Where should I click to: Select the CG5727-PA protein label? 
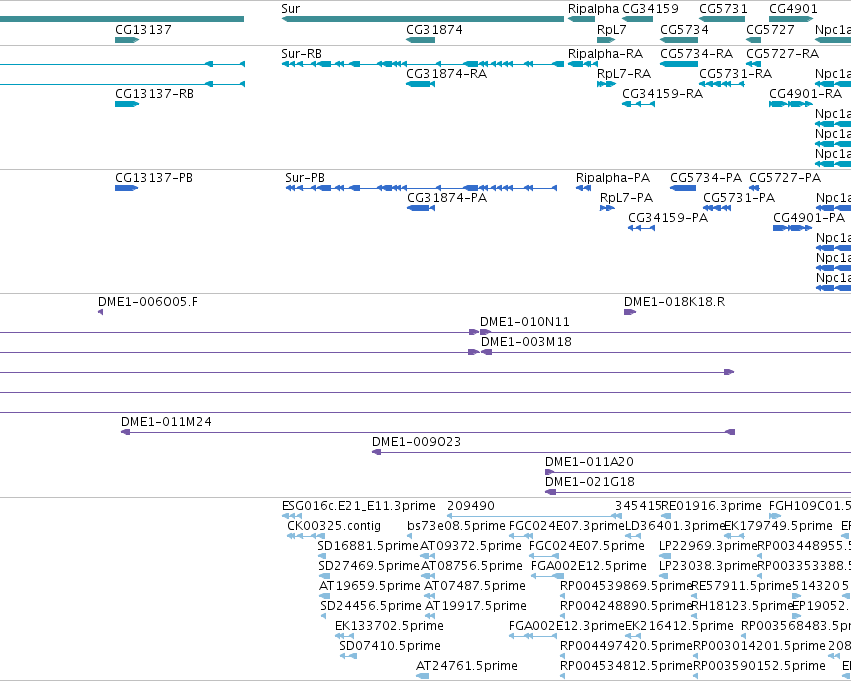coord(785,178)
